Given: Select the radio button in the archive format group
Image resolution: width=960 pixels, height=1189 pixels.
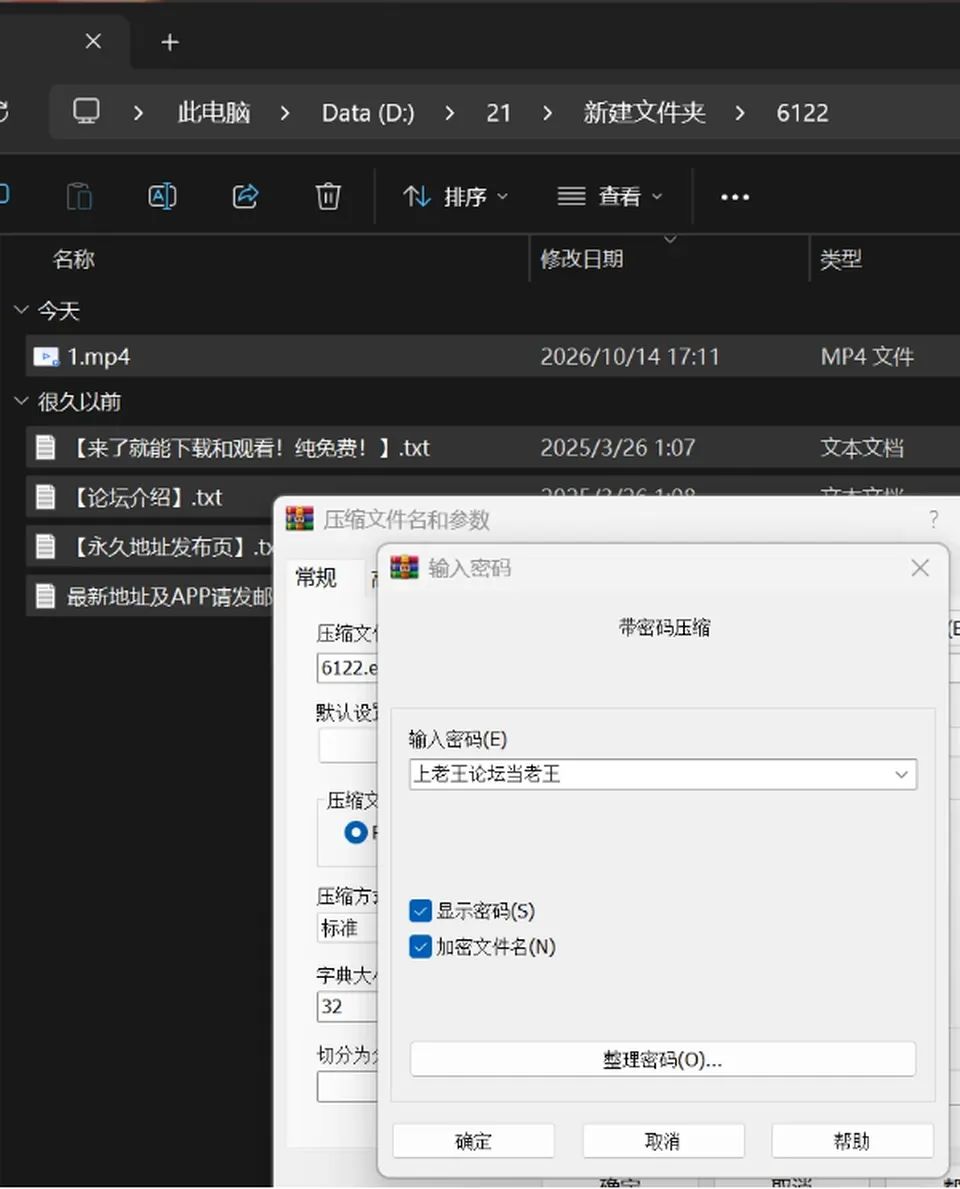Looking at the screenshot, I should click(356, 833).
